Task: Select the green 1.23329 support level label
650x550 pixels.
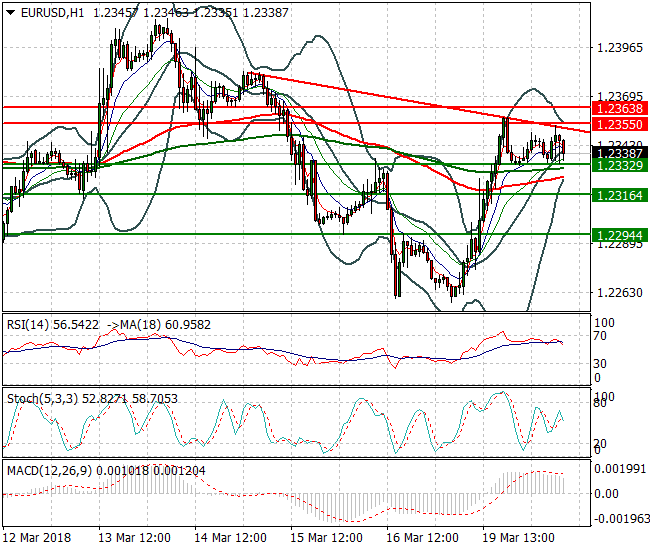Action: click(x=620, y=166)
